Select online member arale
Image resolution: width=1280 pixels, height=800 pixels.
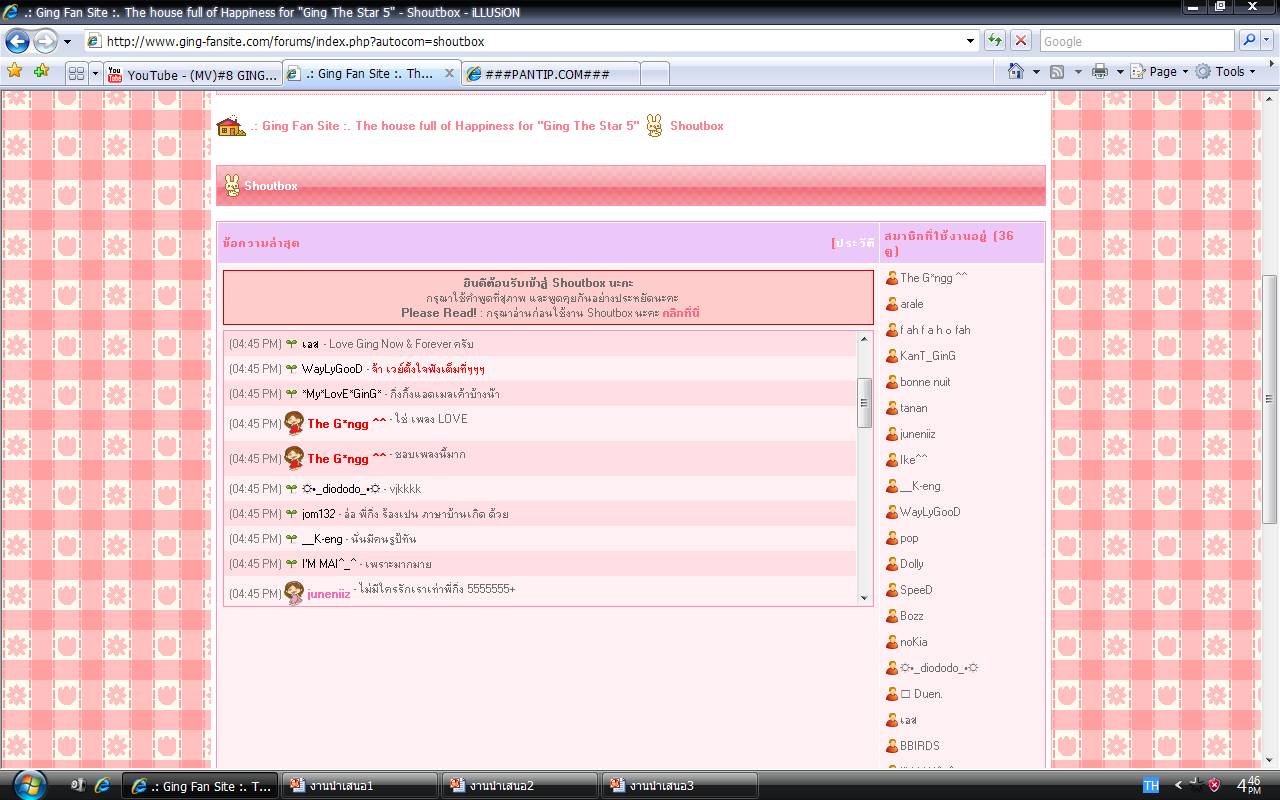click(911, 304)
